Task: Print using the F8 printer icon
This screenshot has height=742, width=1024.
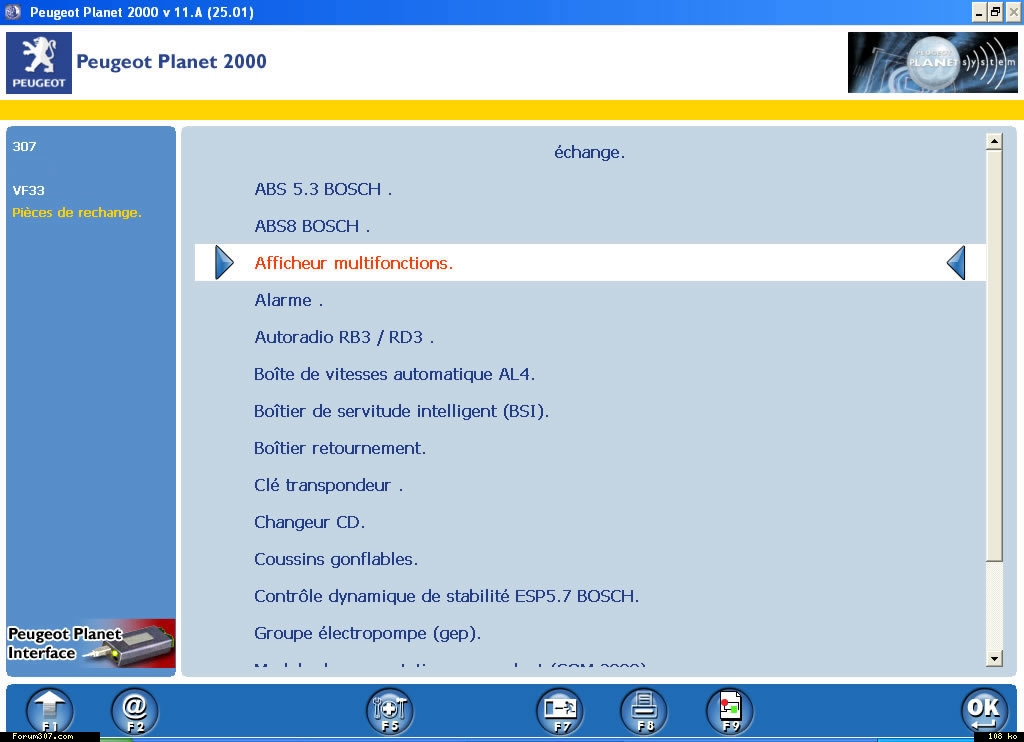Action: pyautogui.click(x=645, y=711)
